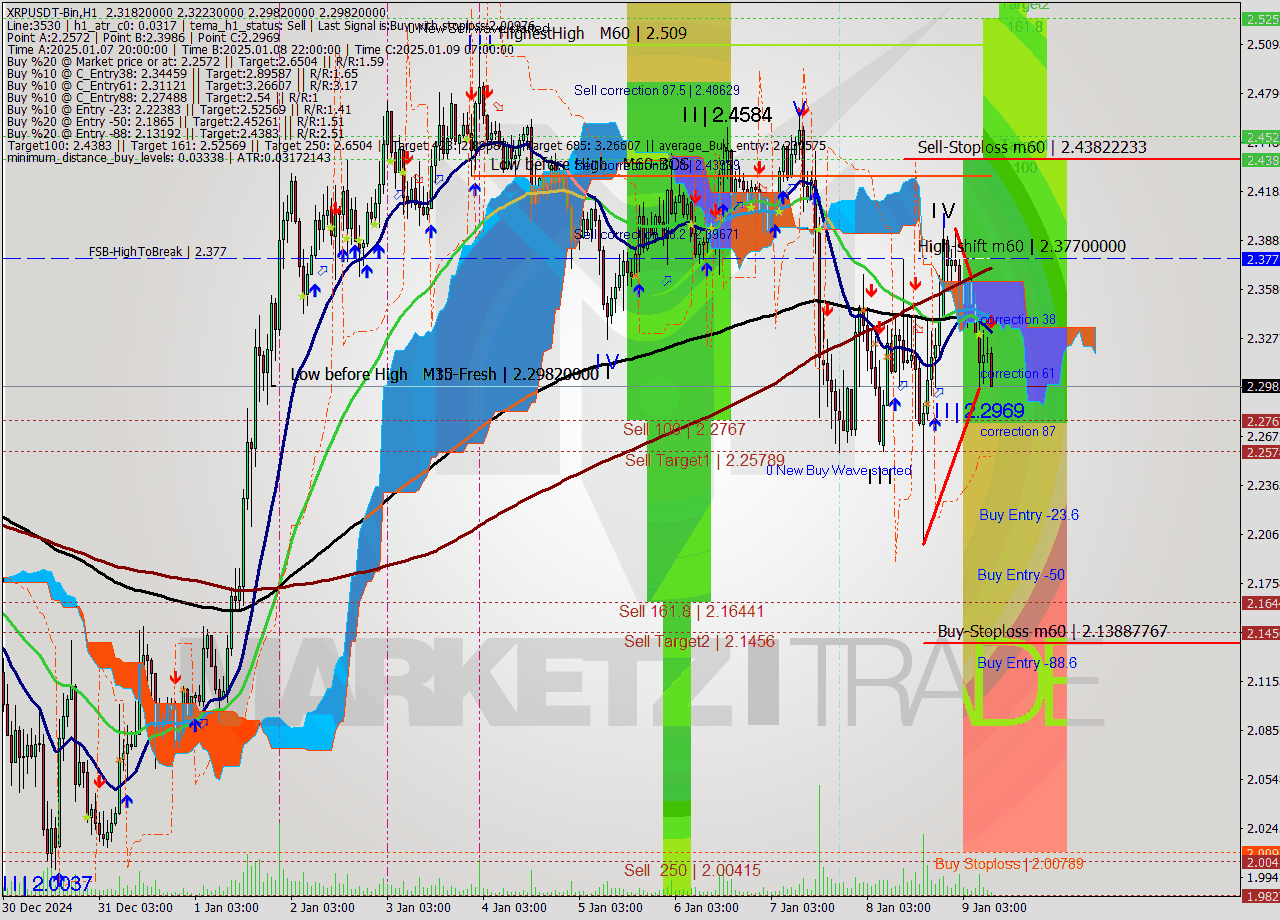The width and height of the screenshot is (1280, 920).
Task: Select the 'Buy Entry -50' label
Action: tap(1021, 575)
